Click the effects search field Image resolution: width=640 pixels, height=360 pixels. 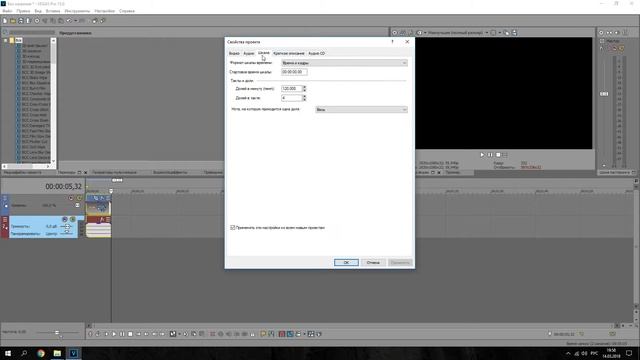coord(32,33)
